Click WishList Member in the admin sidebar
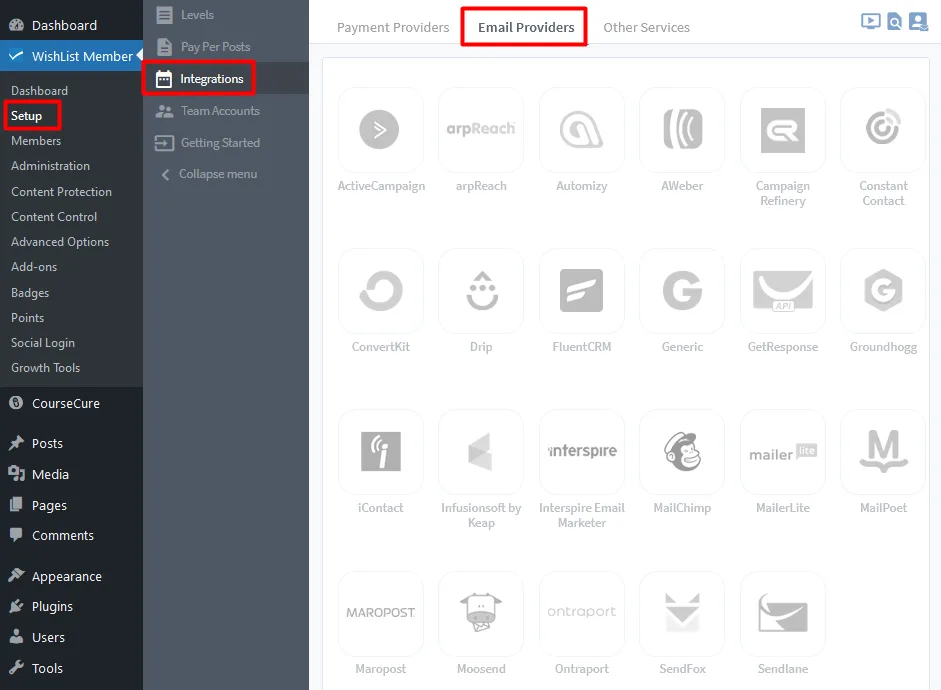This screenshot has height=690, width=941. click(71, 56)
